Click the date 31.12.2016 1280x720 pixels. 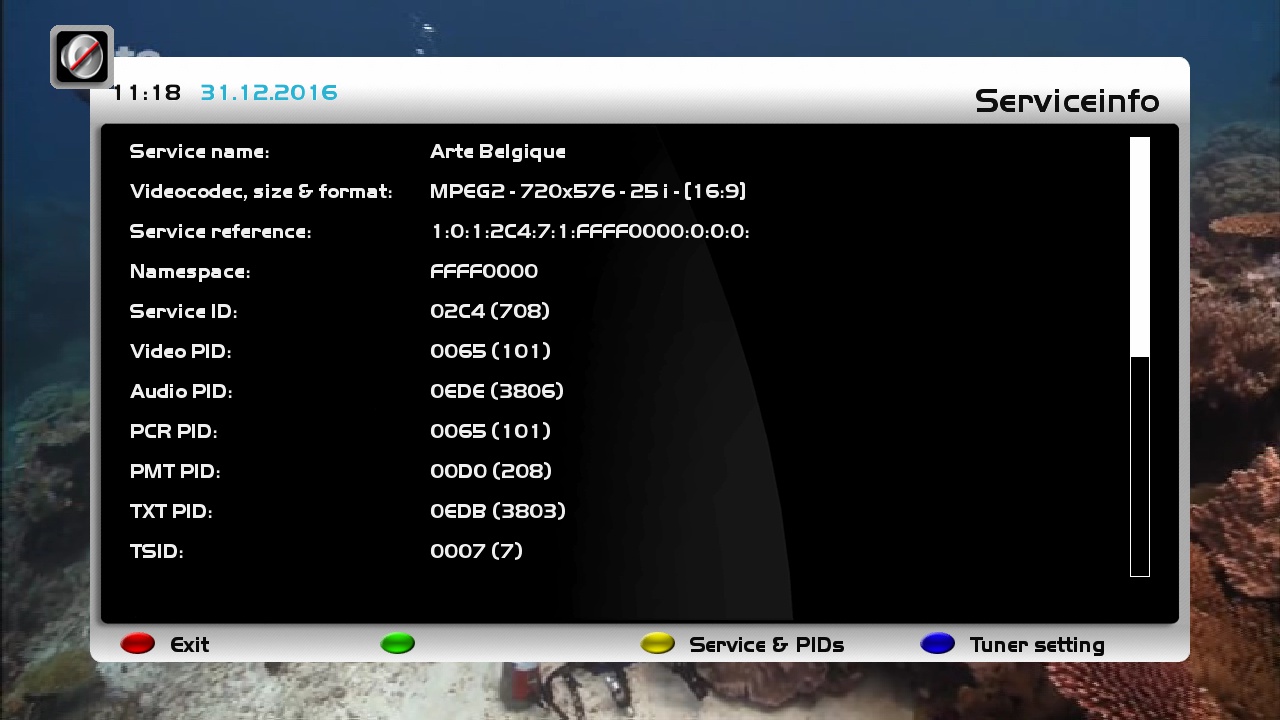point(268,93)
